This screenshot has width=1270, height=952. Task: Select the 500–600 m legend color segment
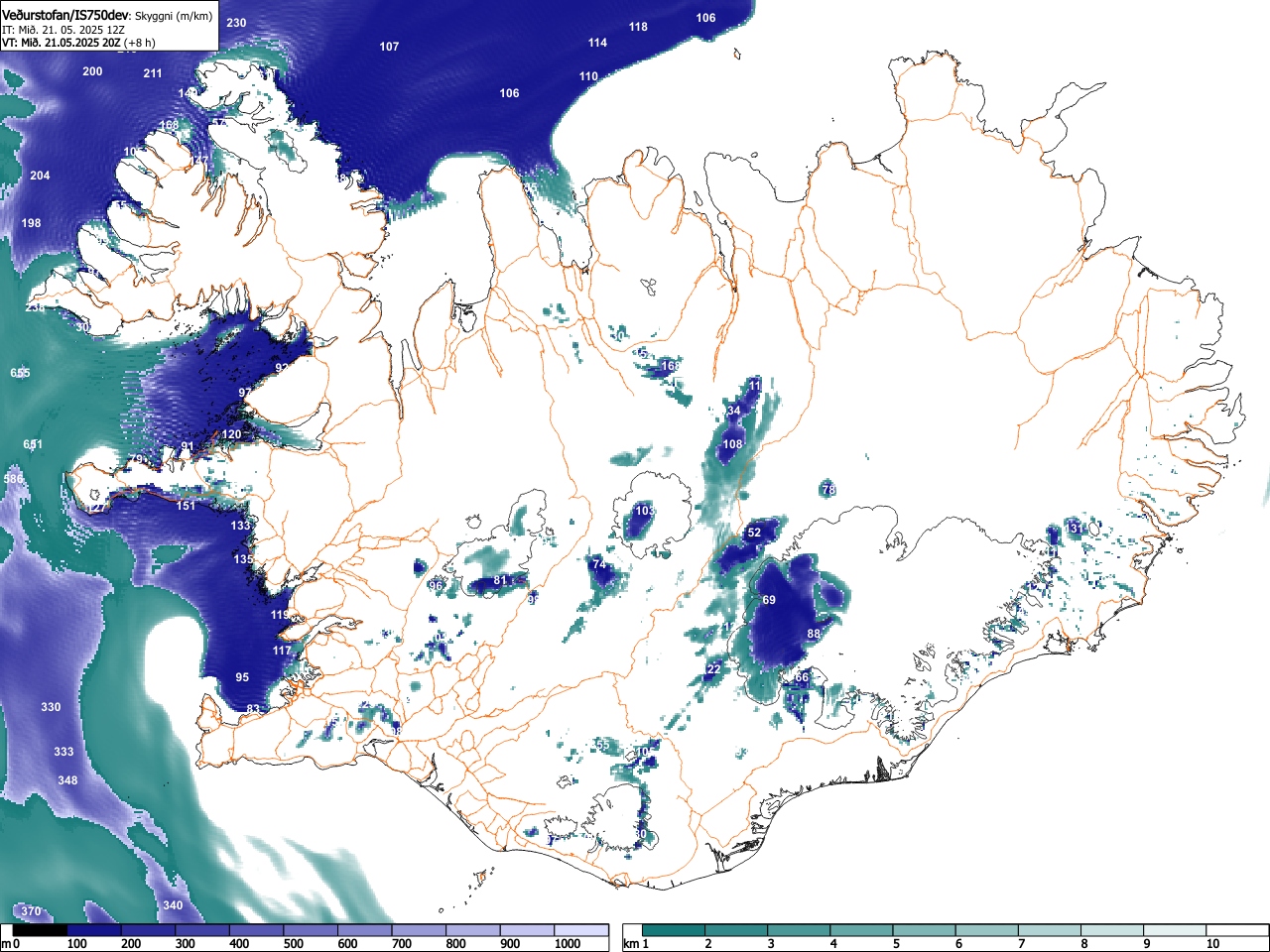(312, 930)
